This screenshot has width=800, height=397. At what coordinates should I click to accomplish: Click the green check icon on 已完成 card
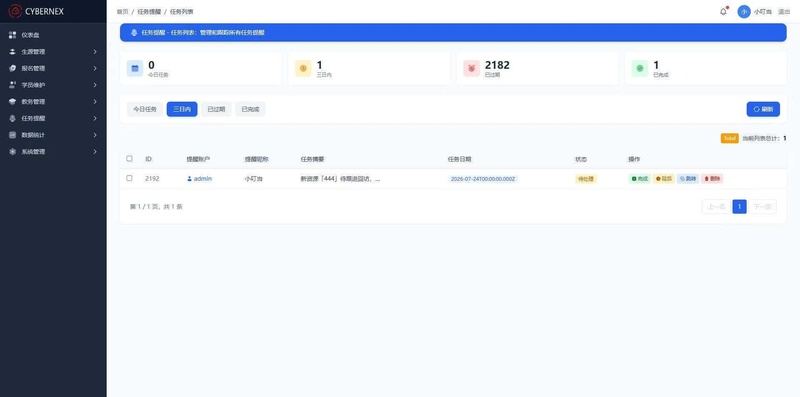(640, 68)
